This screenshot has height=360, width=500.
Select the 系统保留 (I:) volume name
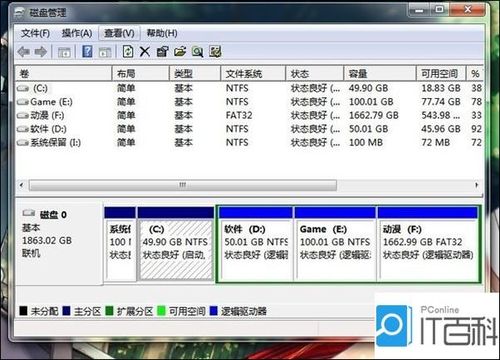(56, 143)
